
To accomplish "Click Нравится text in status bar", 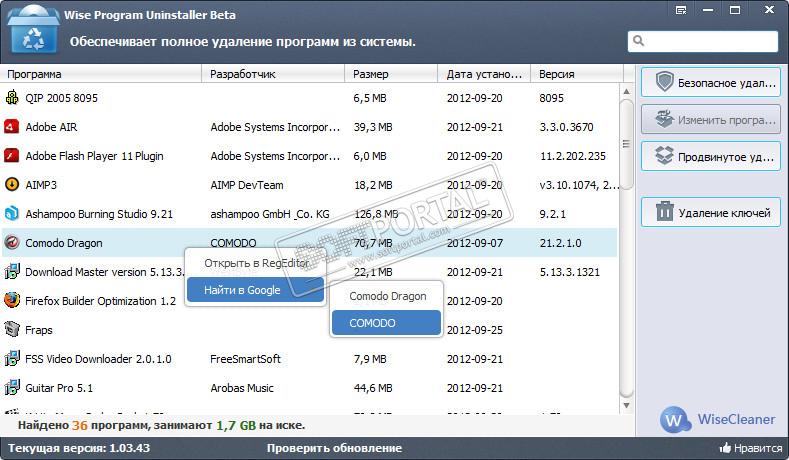I will point(758,448).
